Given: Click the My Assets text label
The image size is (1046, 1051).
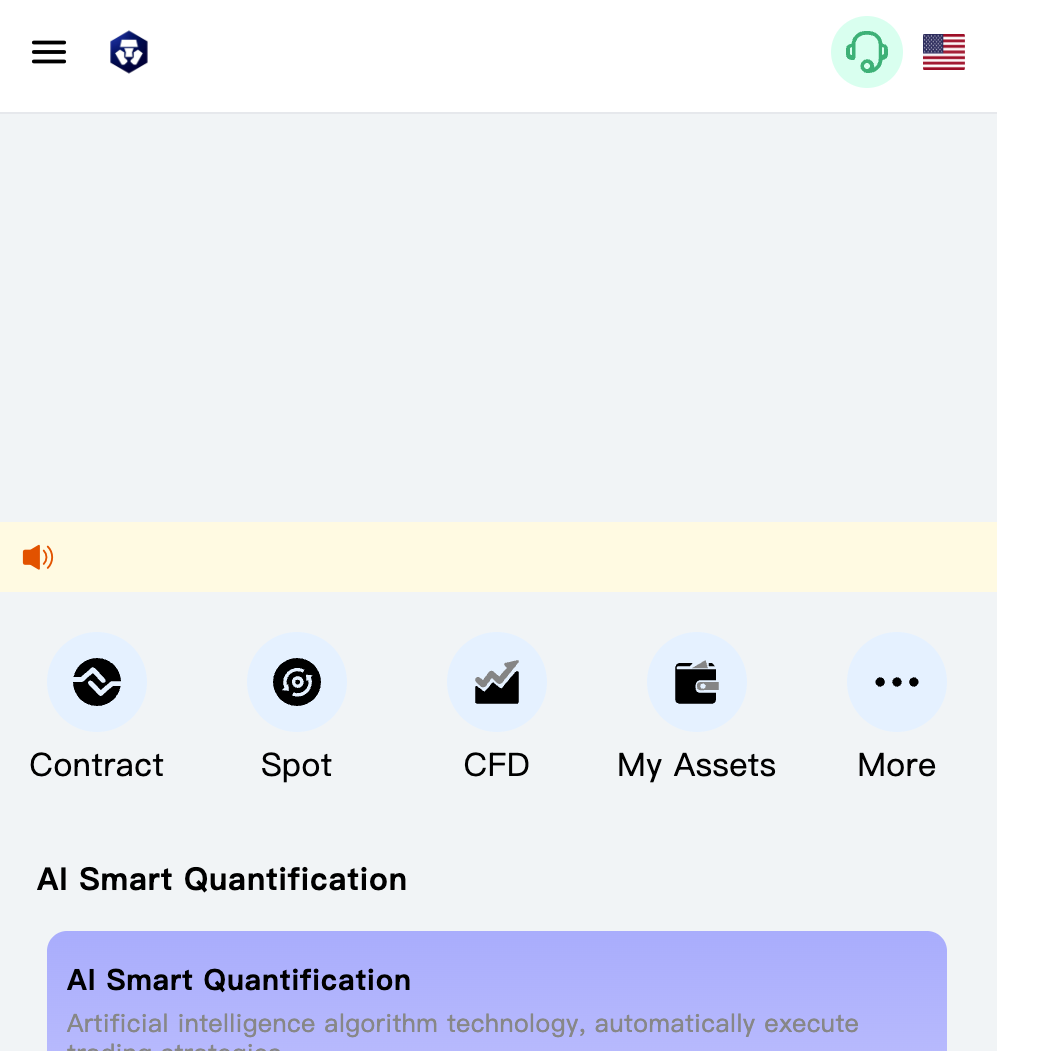Looking at the screenshot, I should pyautogui.click(x=697, y=765).
